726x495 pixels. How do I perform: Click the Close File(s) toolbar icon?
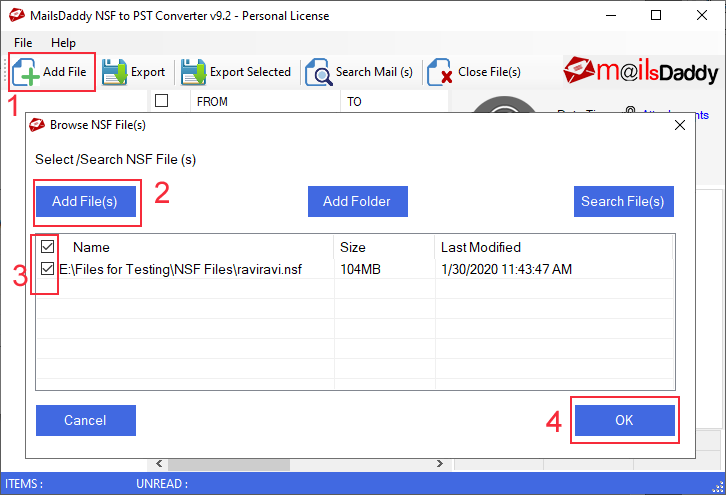[x=474, y=72]
